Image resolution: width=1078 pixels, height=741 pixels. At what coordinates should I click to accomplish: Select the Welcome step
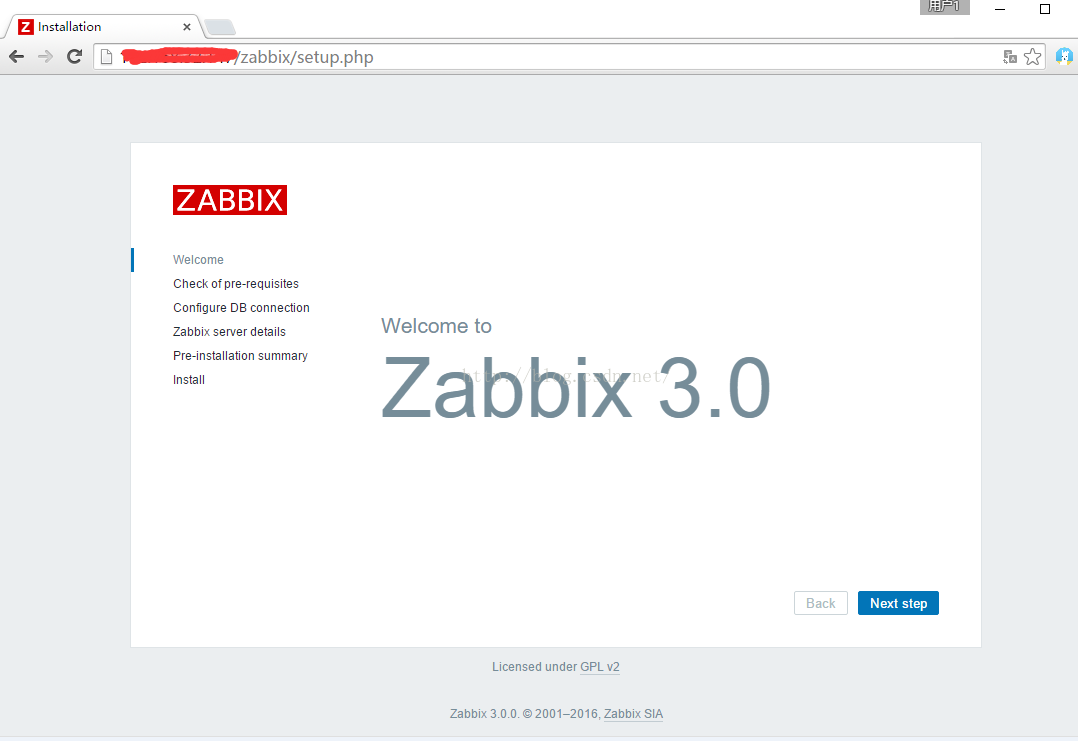[198, 260]
